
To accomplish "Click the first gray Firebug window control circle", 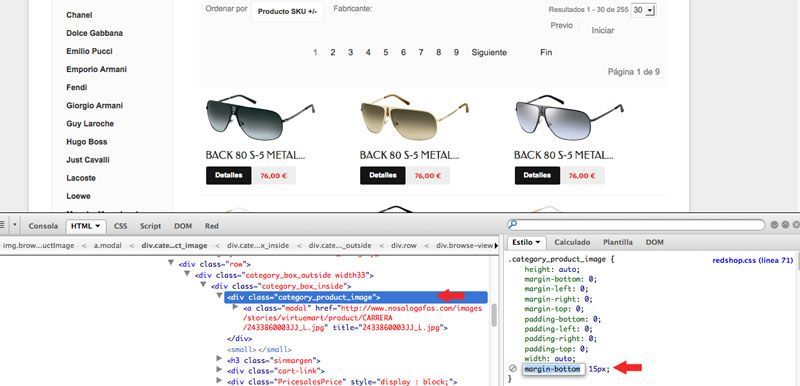I will click(774, 225).
